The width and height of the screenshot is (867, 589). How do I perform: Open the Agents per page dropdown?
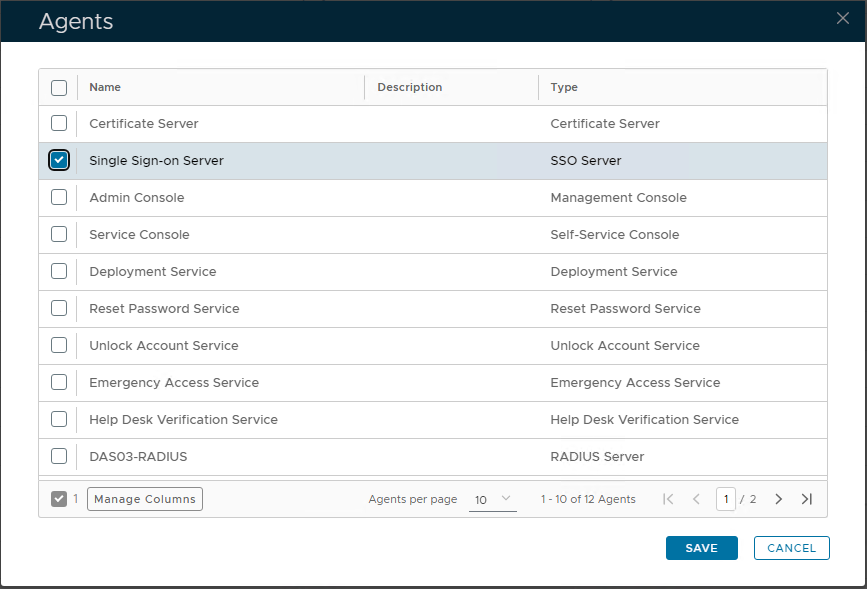[492, 499]
